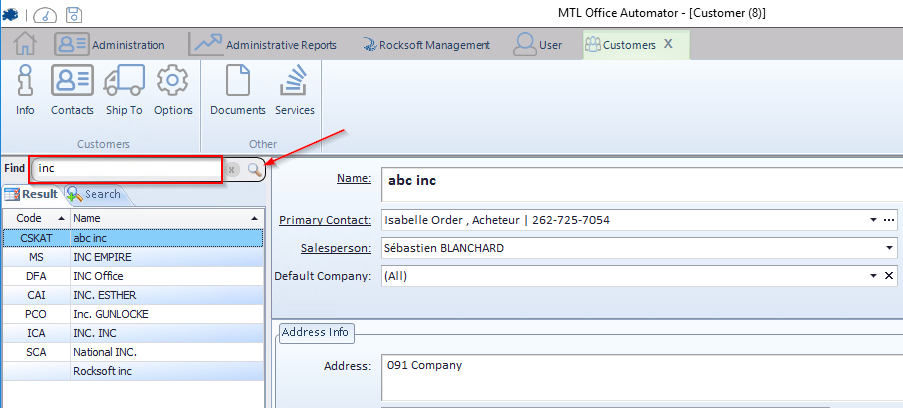Expand the Default Company dropdown

tap(874, 276)
